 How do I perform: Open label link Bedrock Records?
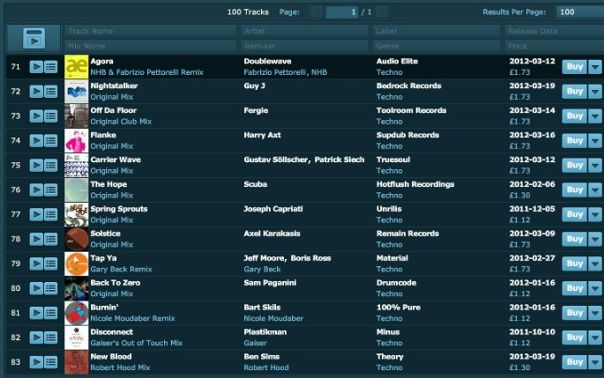tap(409, 86)
